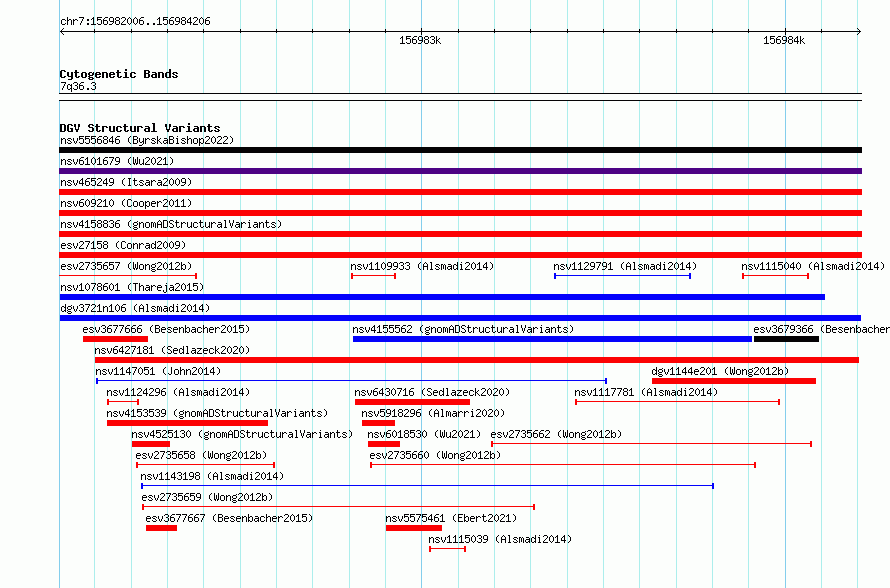Screen dimensions: 890x588
Task: Select nsv1147051 (John2014) label
Action: point(158,371)
